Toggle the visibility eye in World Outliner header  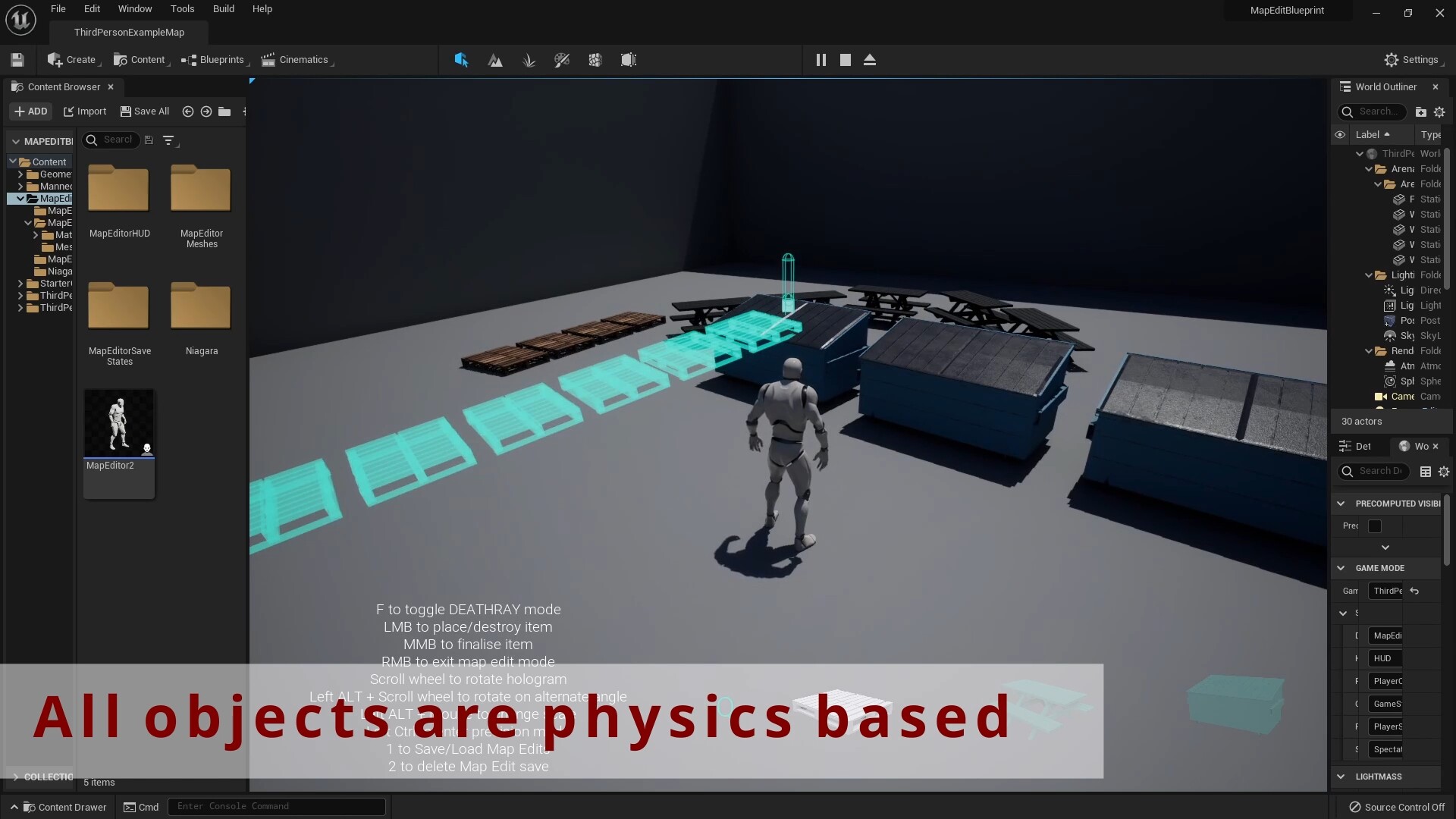1340,134
